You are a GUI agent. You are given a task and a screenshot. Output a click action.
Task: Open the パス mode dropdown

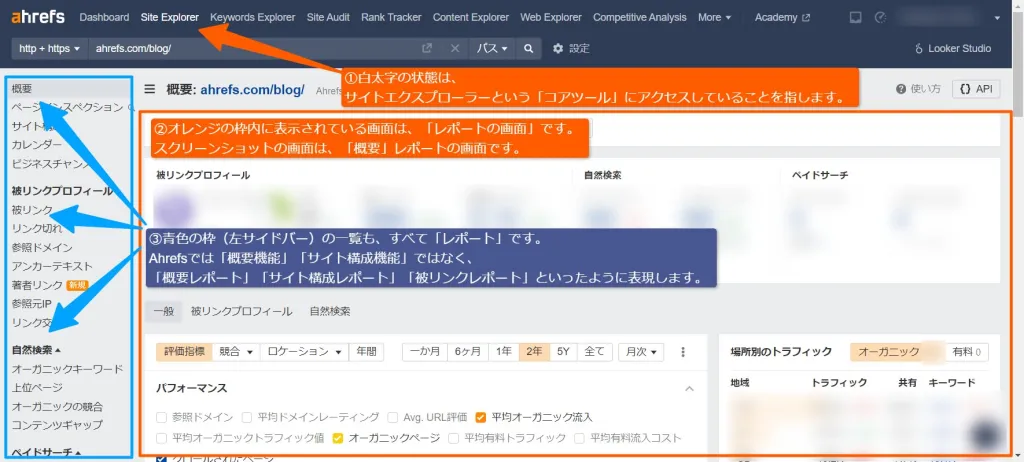click(x=491, y=48)
